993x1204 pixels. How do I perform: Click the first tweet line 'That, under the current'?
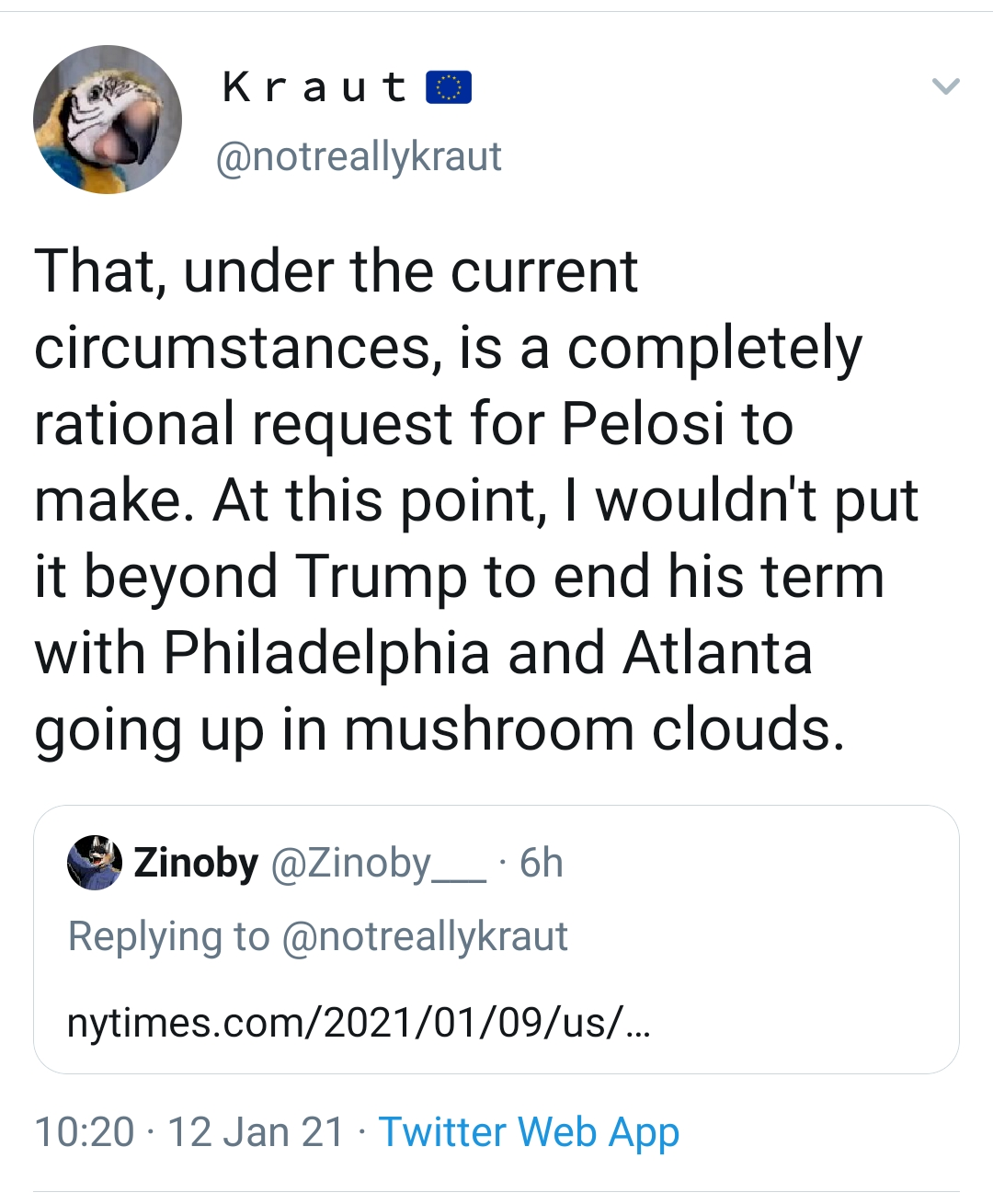[x=336, y=271]
